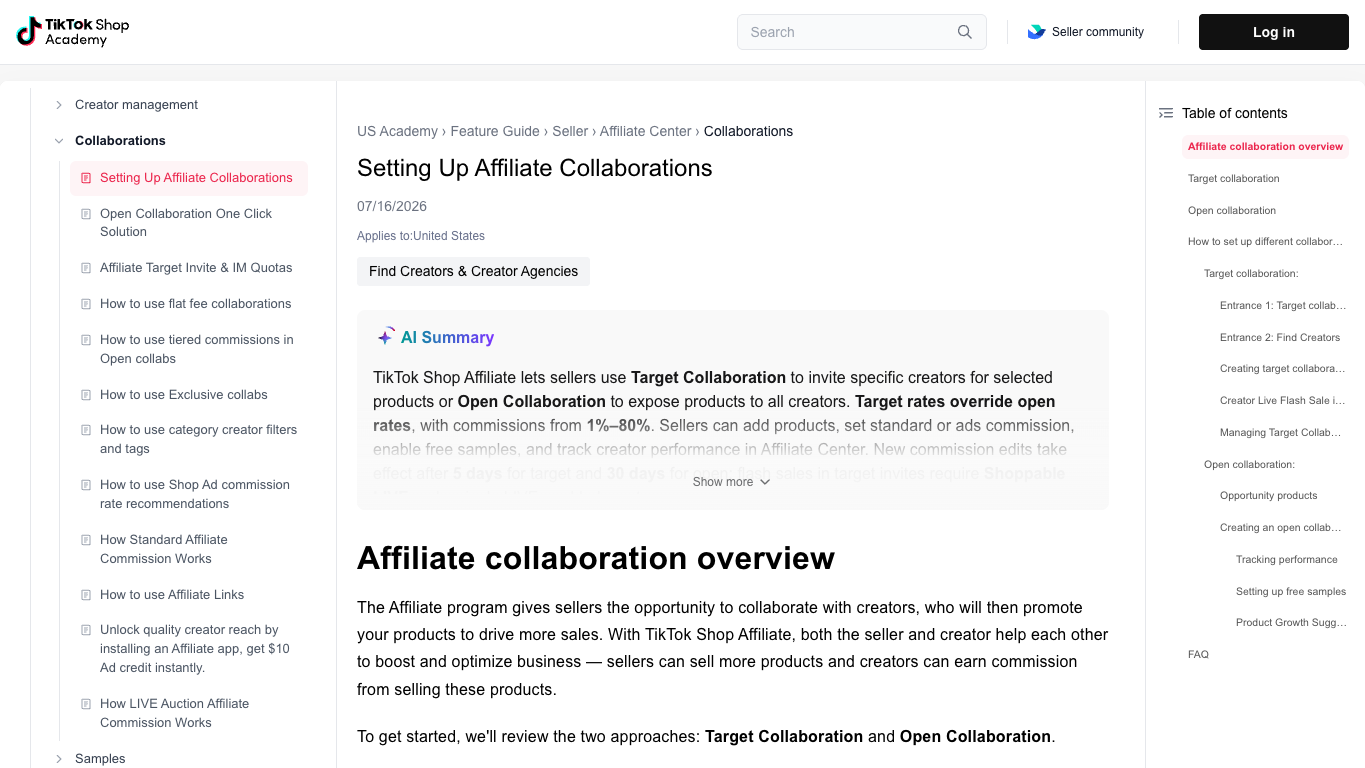Jump to Target collaboration: subsection in contents
The width and height of the screenshot is (1365, 768).
pos(1251,274)
